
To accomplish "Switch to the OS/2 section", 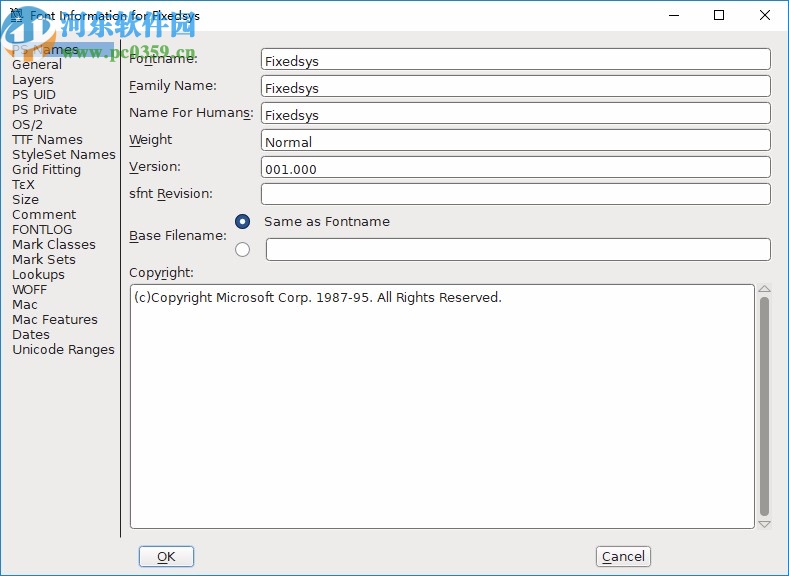I will tap(27, 125).
